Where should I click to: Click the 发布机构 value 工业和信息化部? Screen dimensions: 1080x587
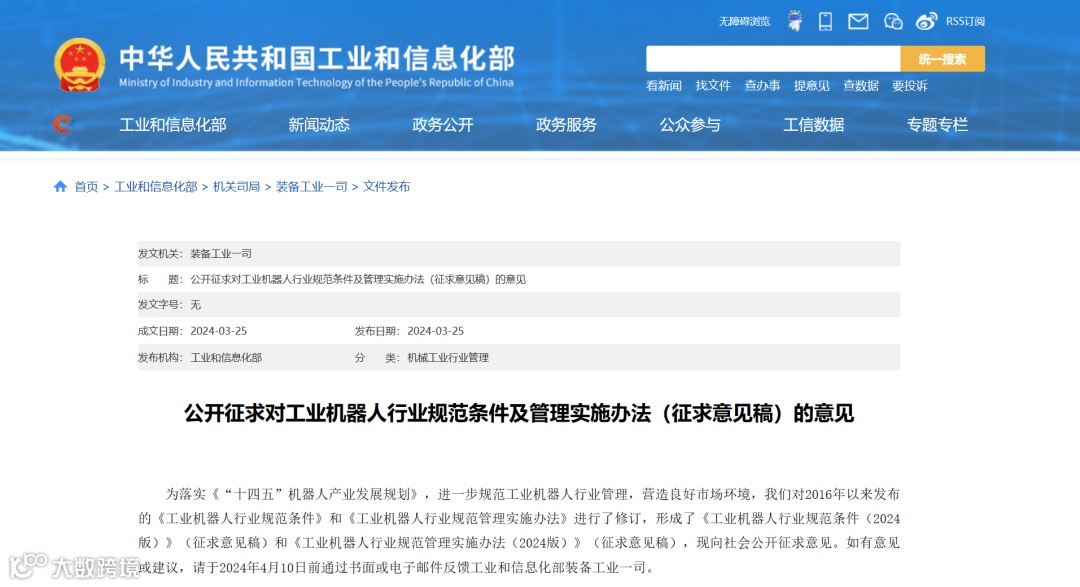coord(226,358)
